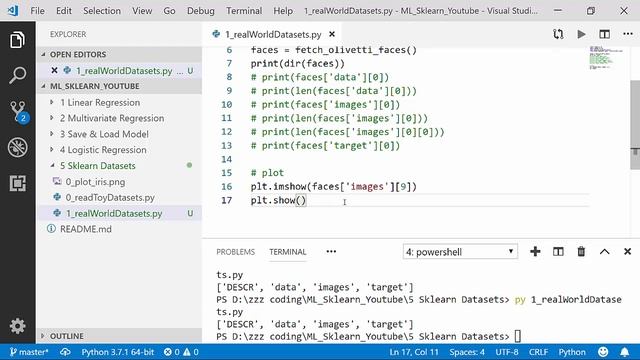The width and height of the screenshot is (640, 360).
Task: Maximize the panel with up chevron
Action: [604, 251]
